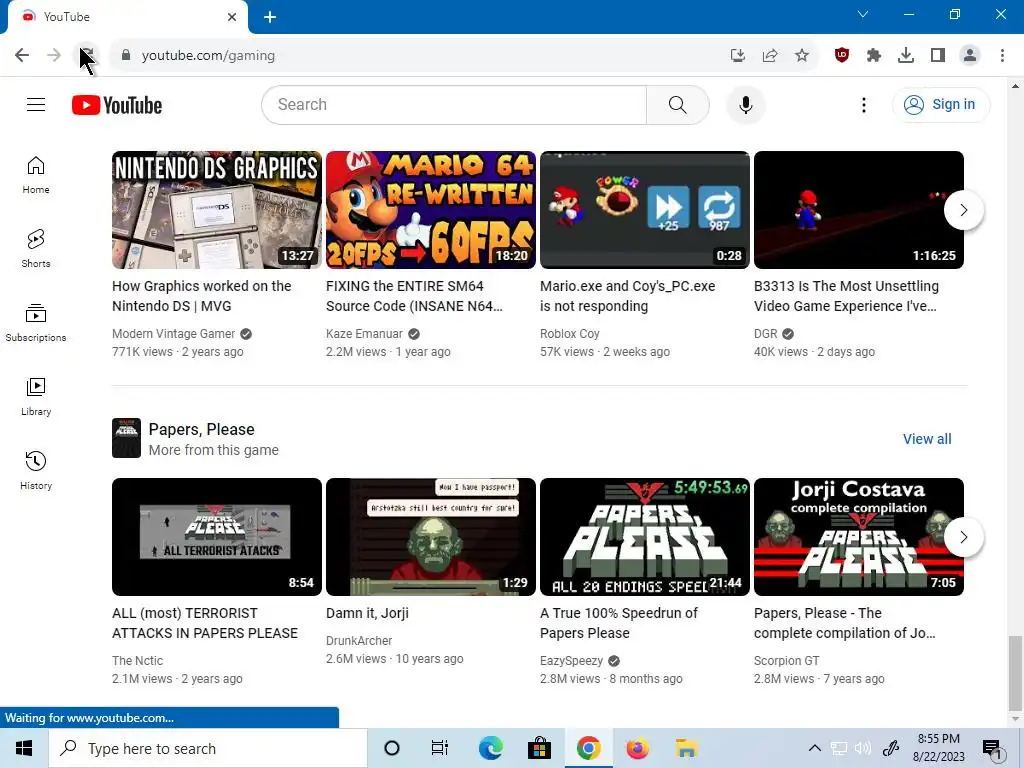
Task: Open Chrome three-dot menu
Action: click(1002, 56)
